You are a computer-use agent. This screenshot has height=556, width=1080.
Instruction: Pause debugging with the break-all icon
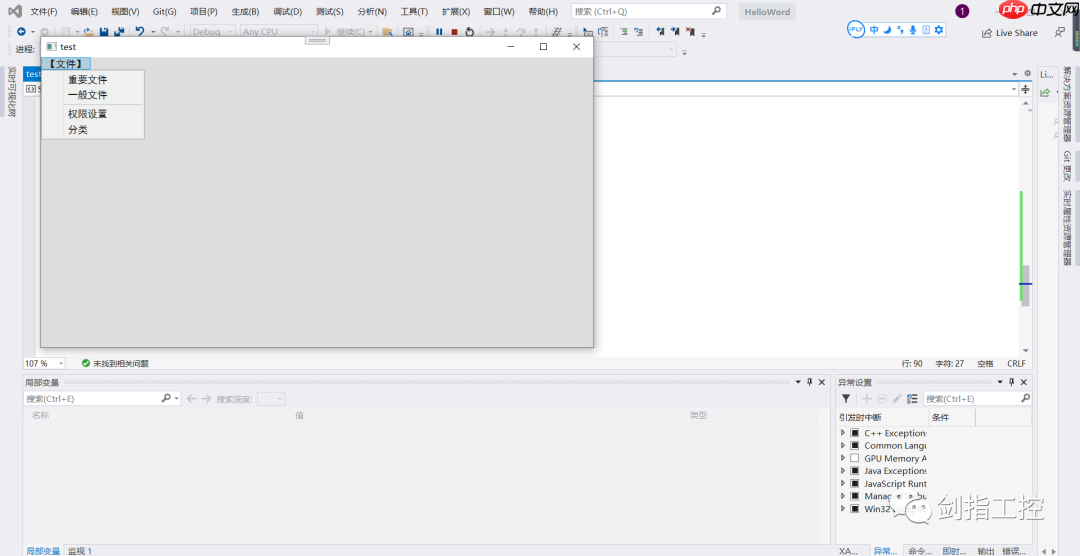439,32
